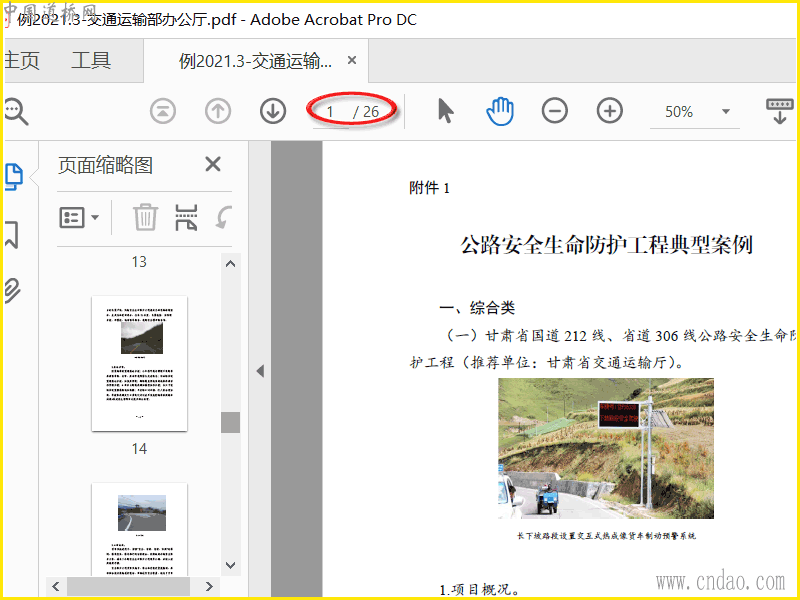This screenshot has width=800, height=600.
Task: Click thumbnail horizontal scroll left arrow
Action: tap(56, 586)
